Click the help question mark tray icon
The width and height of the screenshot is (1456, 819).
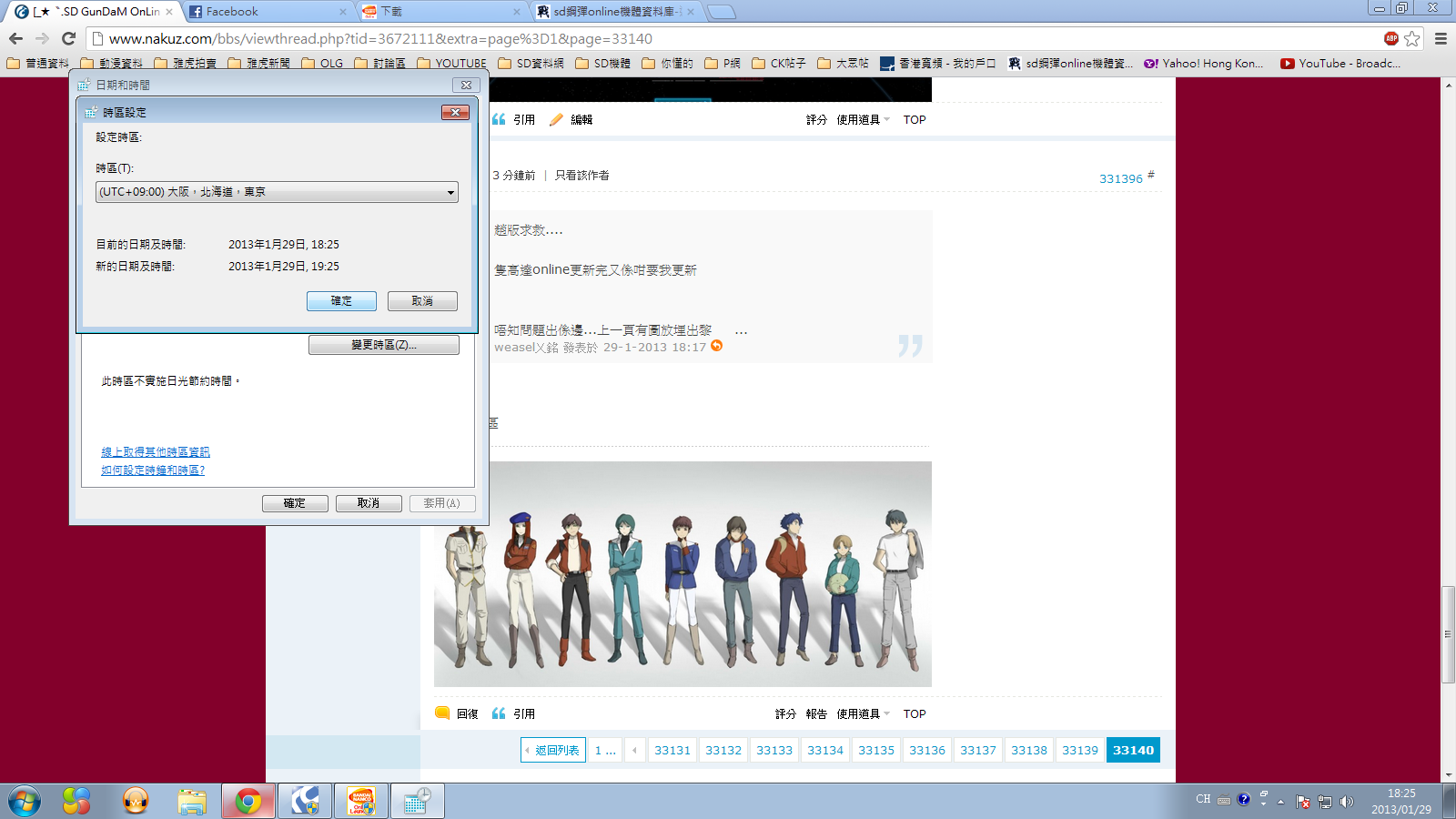pos(1244,799)
